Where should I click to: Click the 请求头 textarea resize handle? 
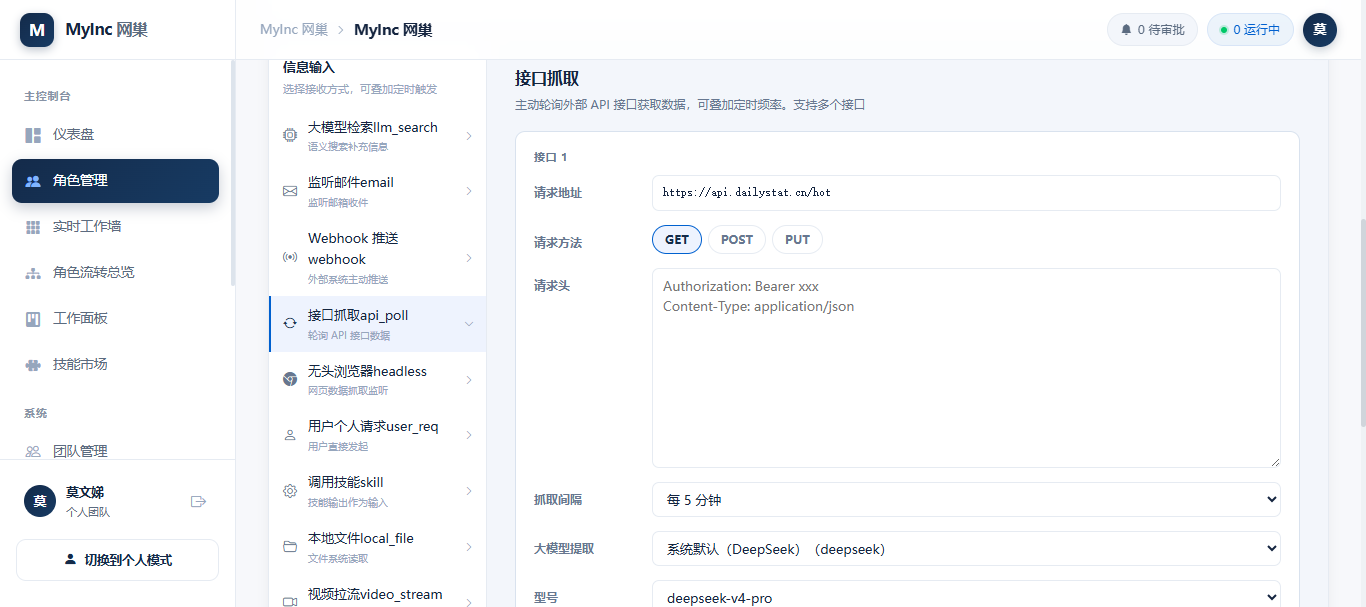(x=1274, y=461)
